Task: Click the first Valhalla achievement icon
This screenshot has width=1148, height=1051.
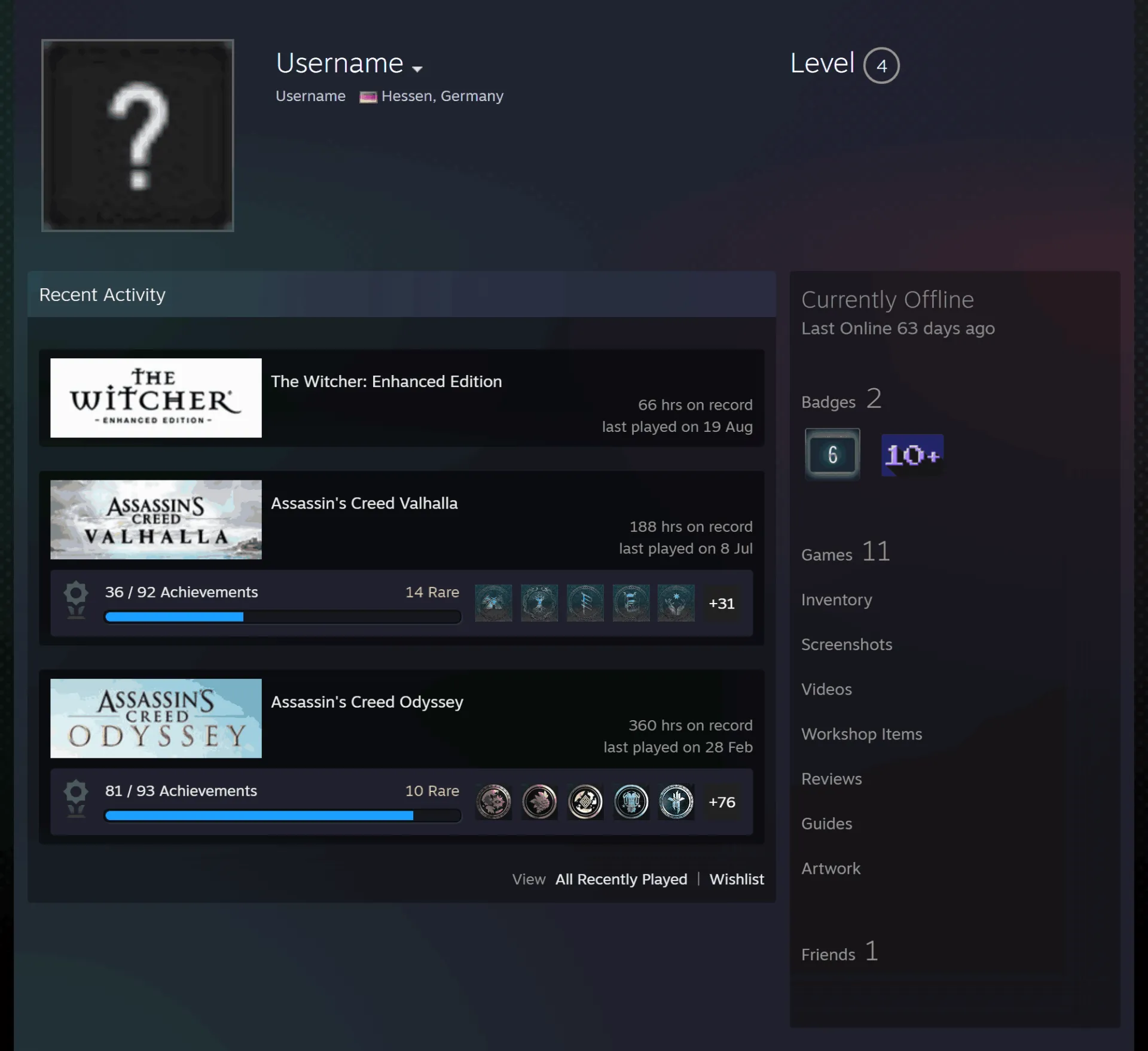Action: [493, 603]
